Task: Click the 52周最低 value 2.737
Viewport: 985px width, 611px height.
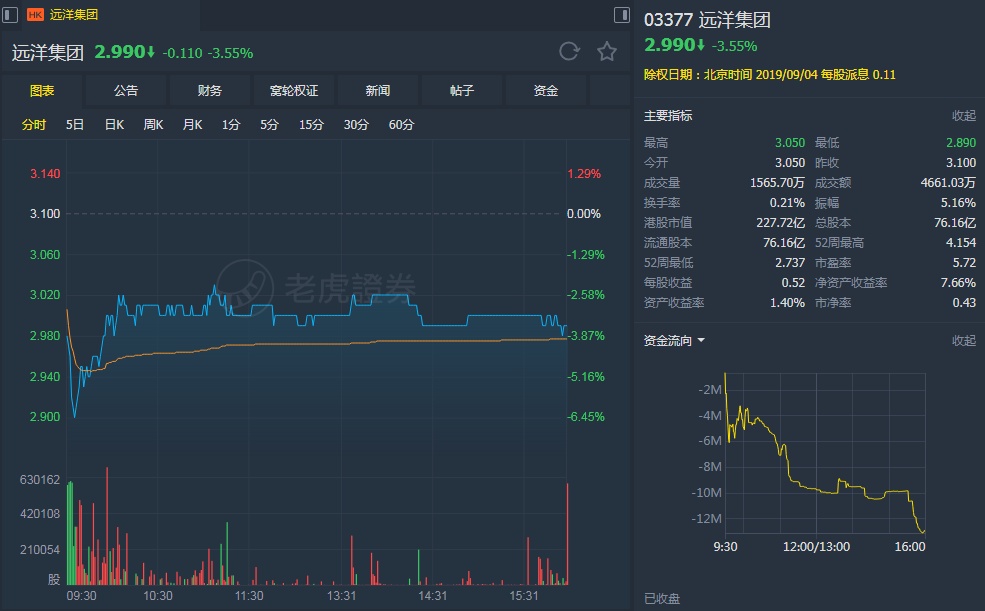Action: tap(790, 262)
